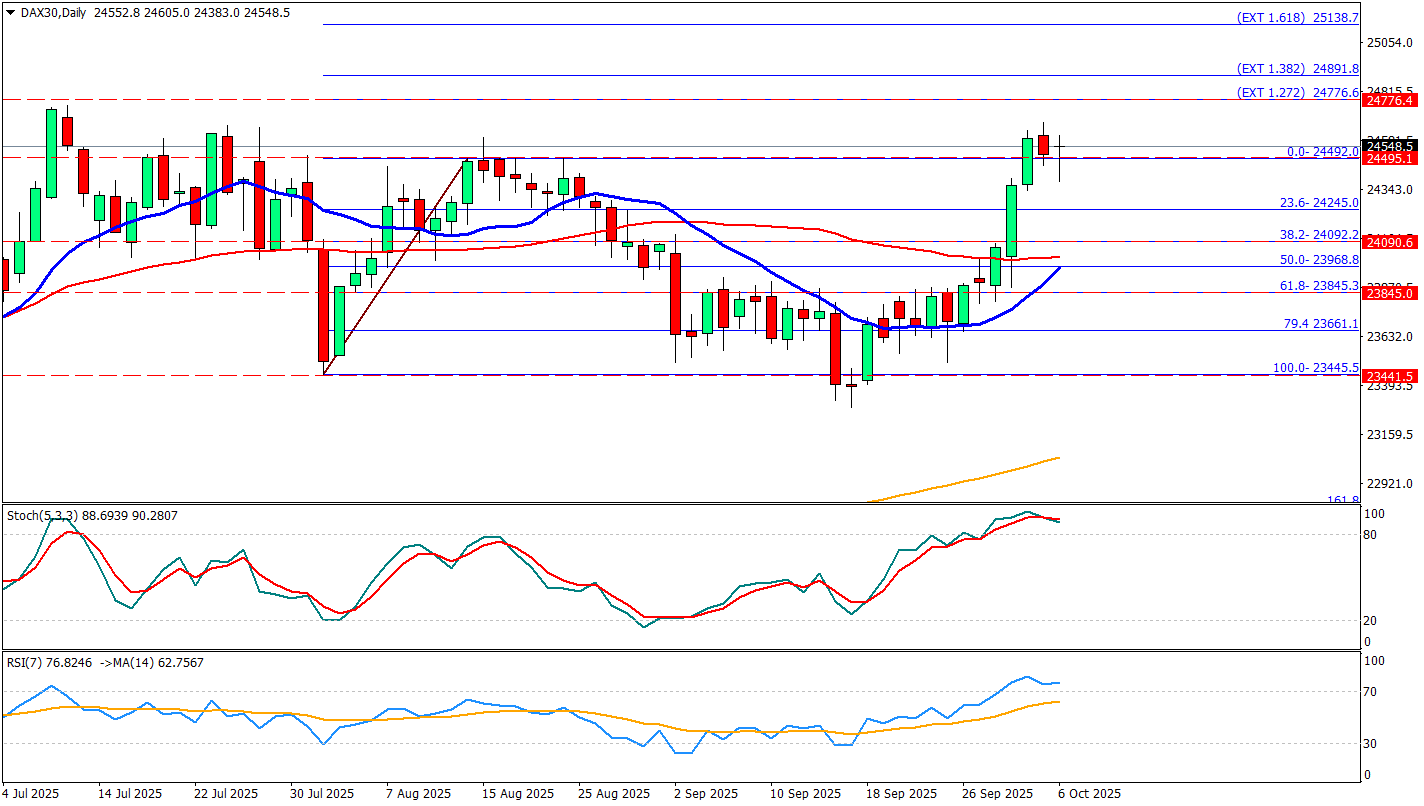Select the red 24776.4 price tag
1424x806 pixels.
pos(1390,101)
